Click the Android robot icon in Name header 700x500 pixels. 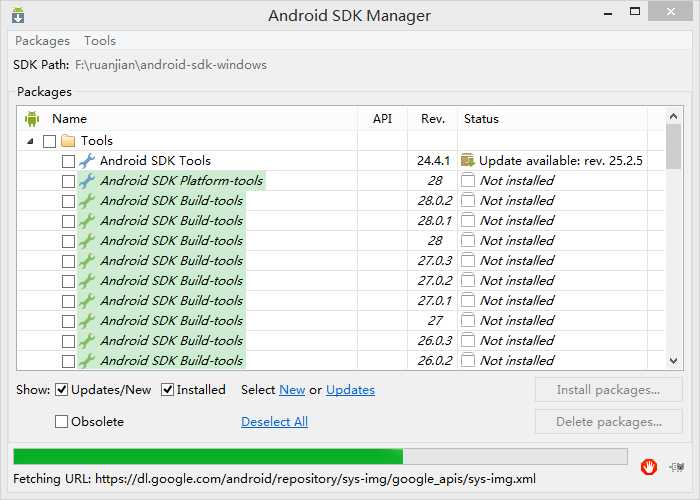click(32, 119)
